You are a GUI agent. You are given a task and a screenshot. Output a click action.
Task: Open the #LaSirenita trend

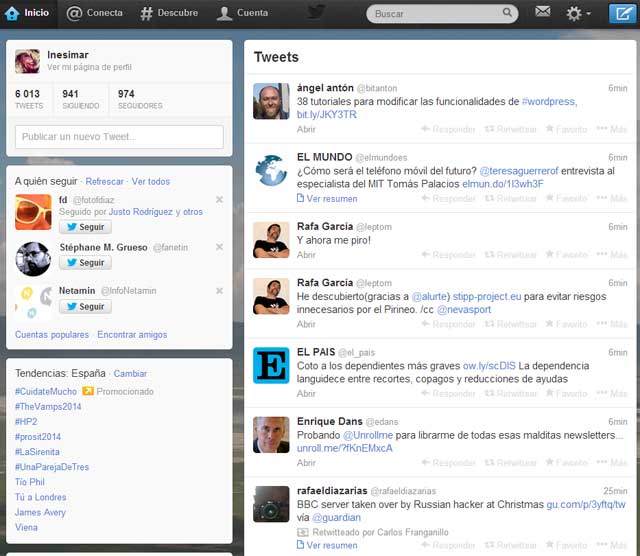(37, 452)
